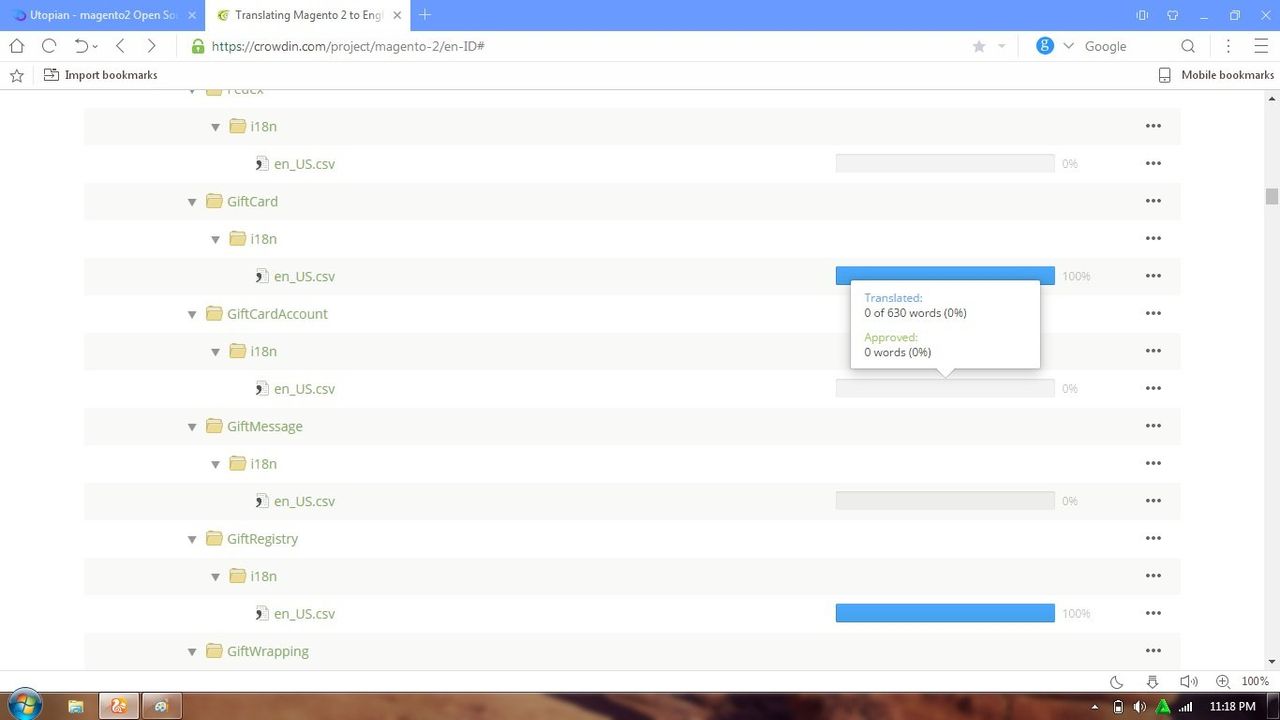The image size is (1280, 720).
Task: Close the Translating Magento 2 tab
Action: click(x=395, y=15)
